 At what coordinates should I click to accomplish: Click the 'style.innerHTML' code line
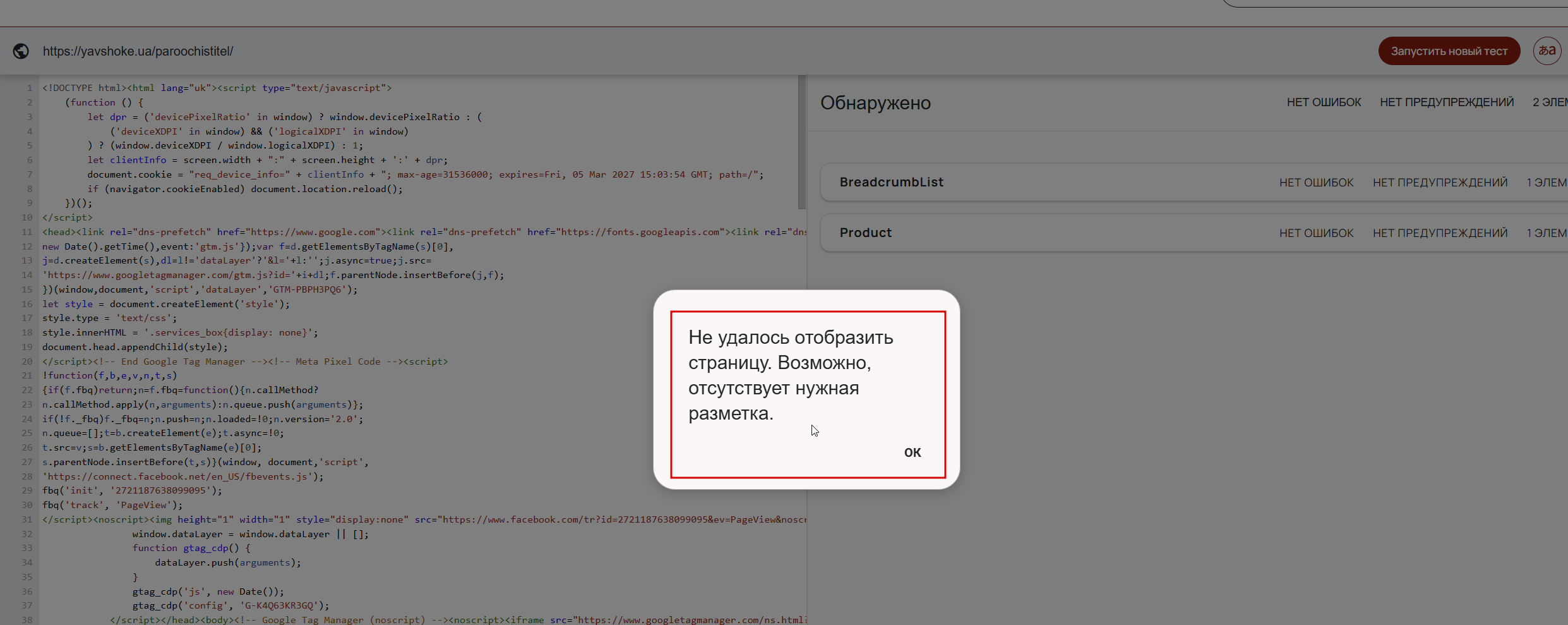[x=181, y=332]
